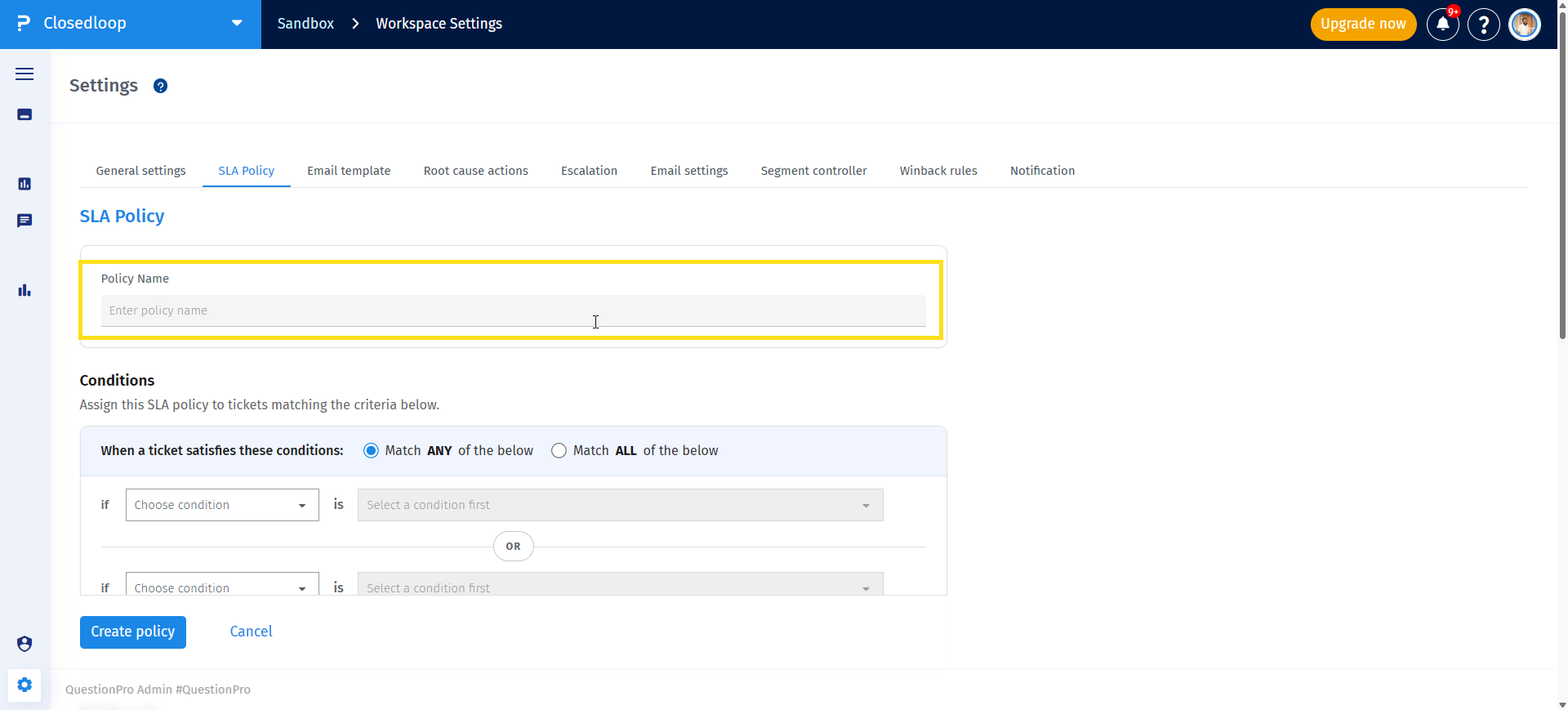1568x710 pixels.
Task: Switch to the Email template tab
Action: [349, 171]
